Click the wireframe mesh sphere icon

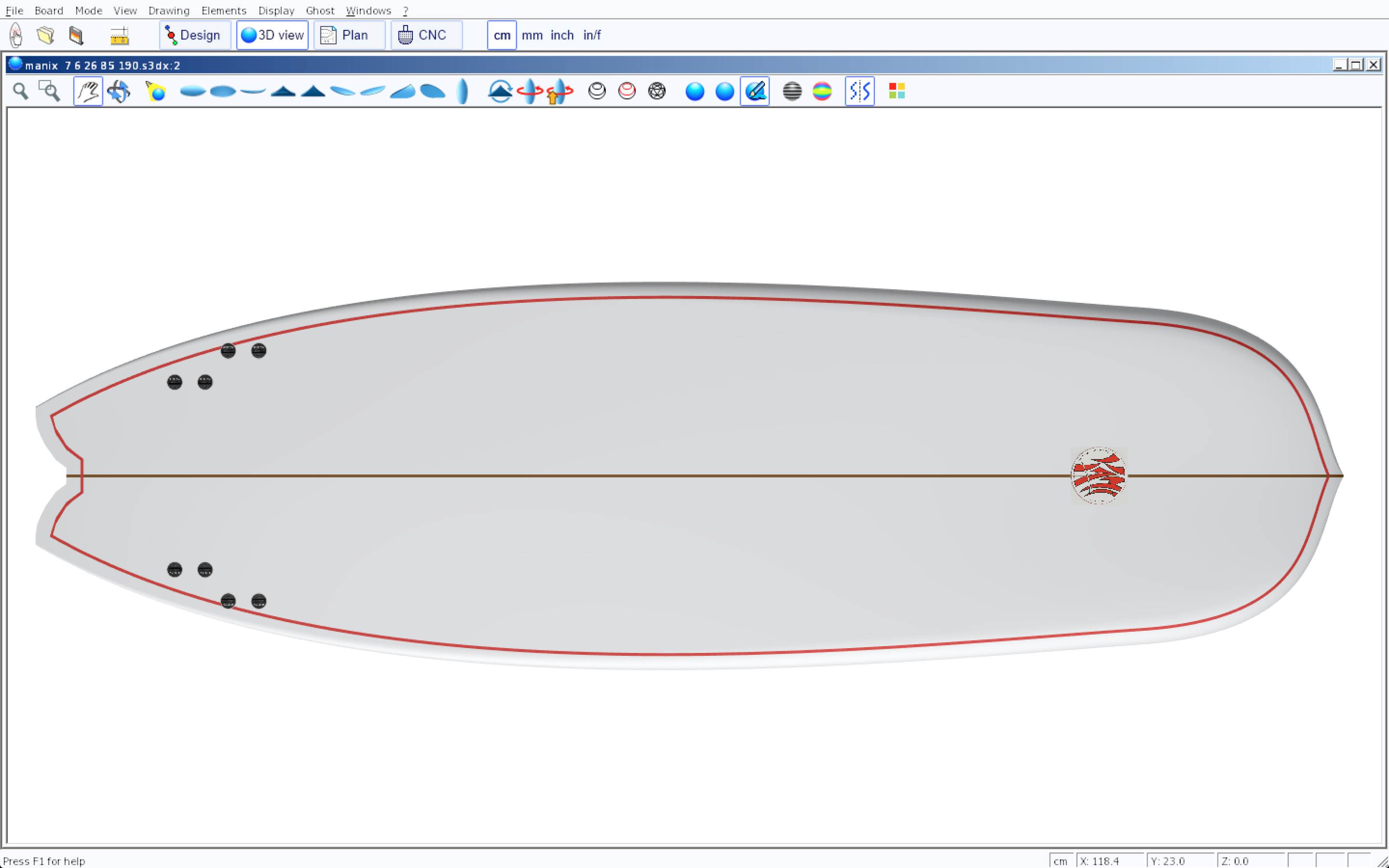pyautogui.click(x=656, y=91)
